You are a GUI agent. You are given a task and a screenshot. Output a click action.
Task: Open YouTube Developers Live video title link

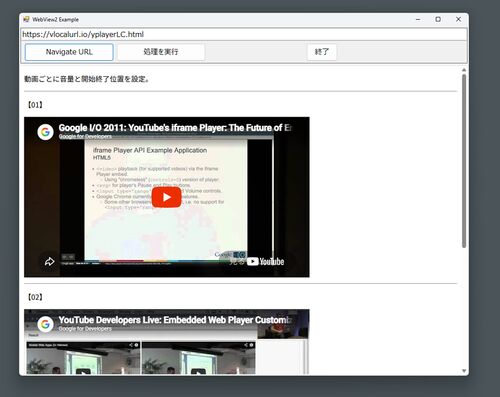pos(175,320)
